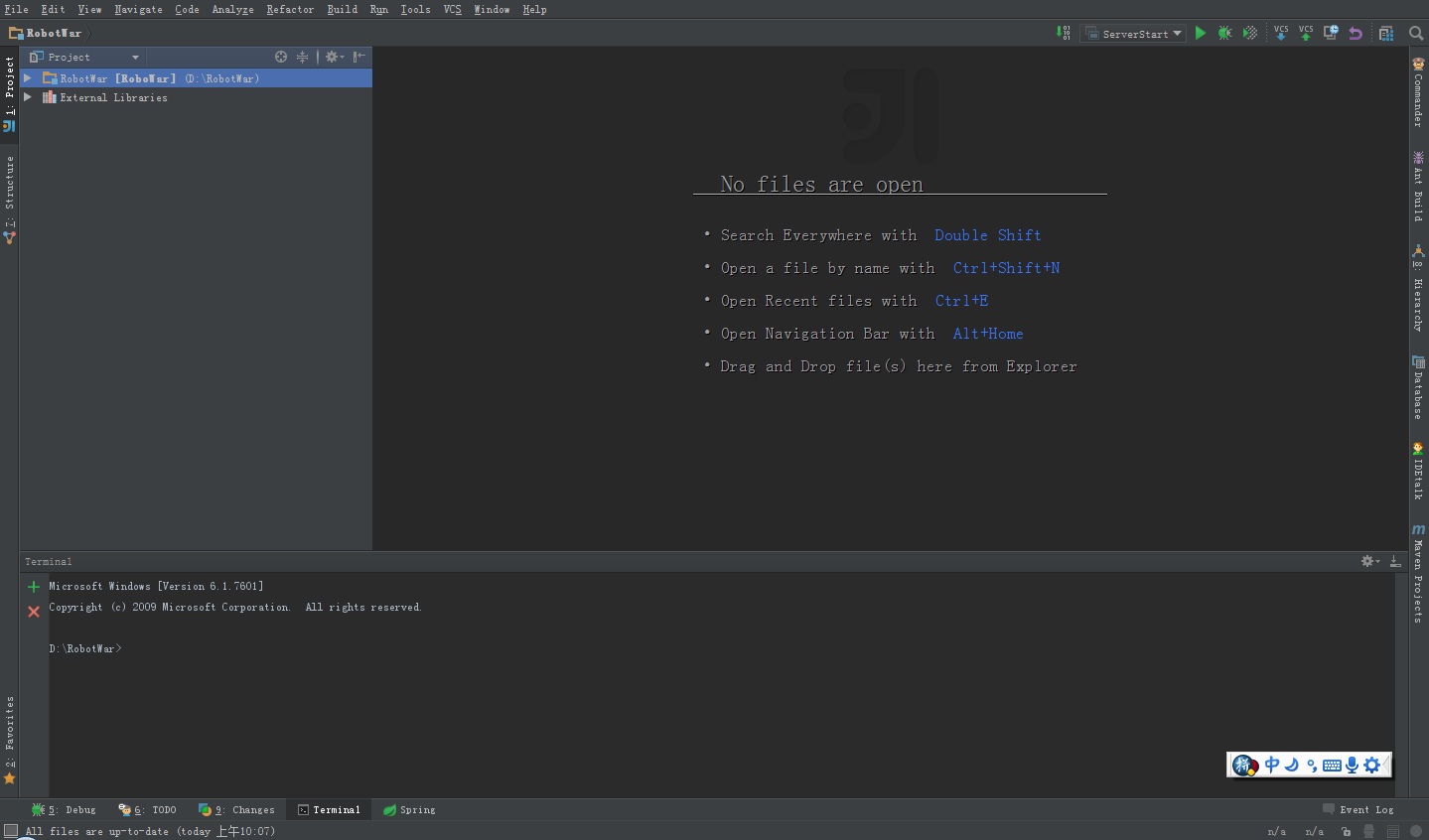Image resolution: width=1429 pixels, height=840 pixels.
Task: Open the Hierarchy side panel
Action: click(x=1419, y=289)
